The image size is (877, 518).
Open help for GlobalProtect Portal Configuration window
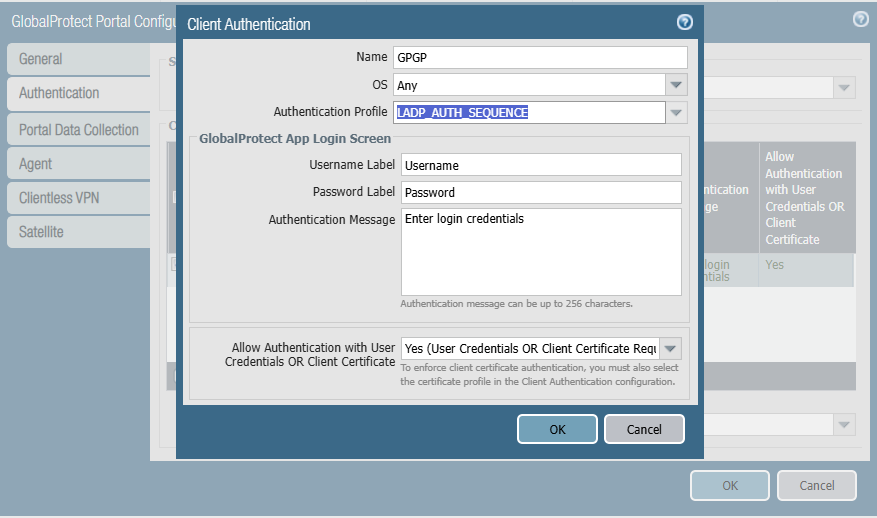(x=861, y=19)
